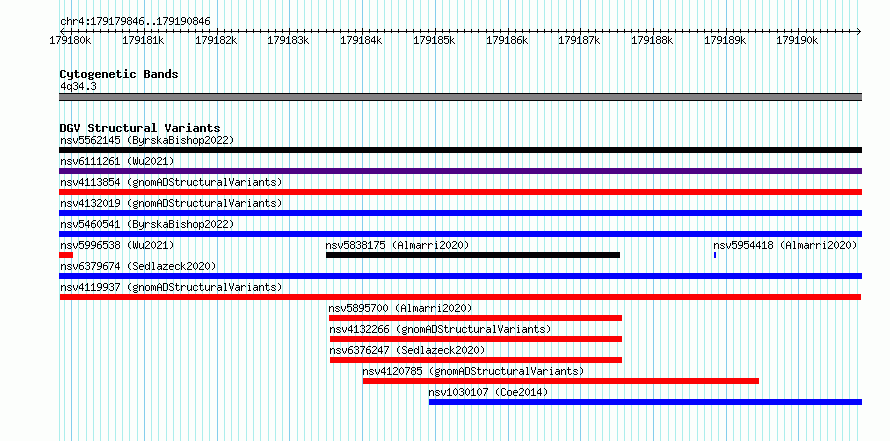
Task: Select the nsv5838175 black variant bar
Action: [473, 255]
